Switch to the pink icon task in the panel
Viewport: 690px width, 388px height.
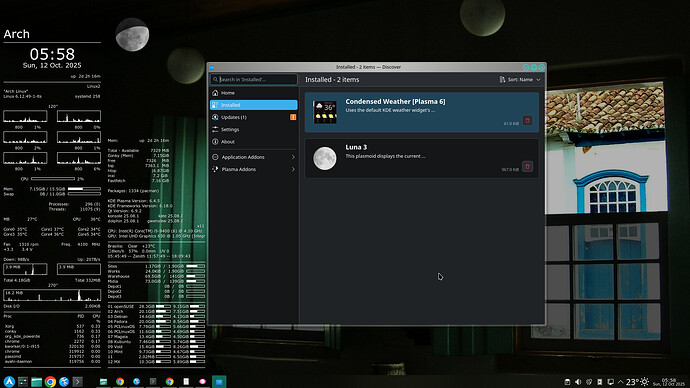click(202, 381)
